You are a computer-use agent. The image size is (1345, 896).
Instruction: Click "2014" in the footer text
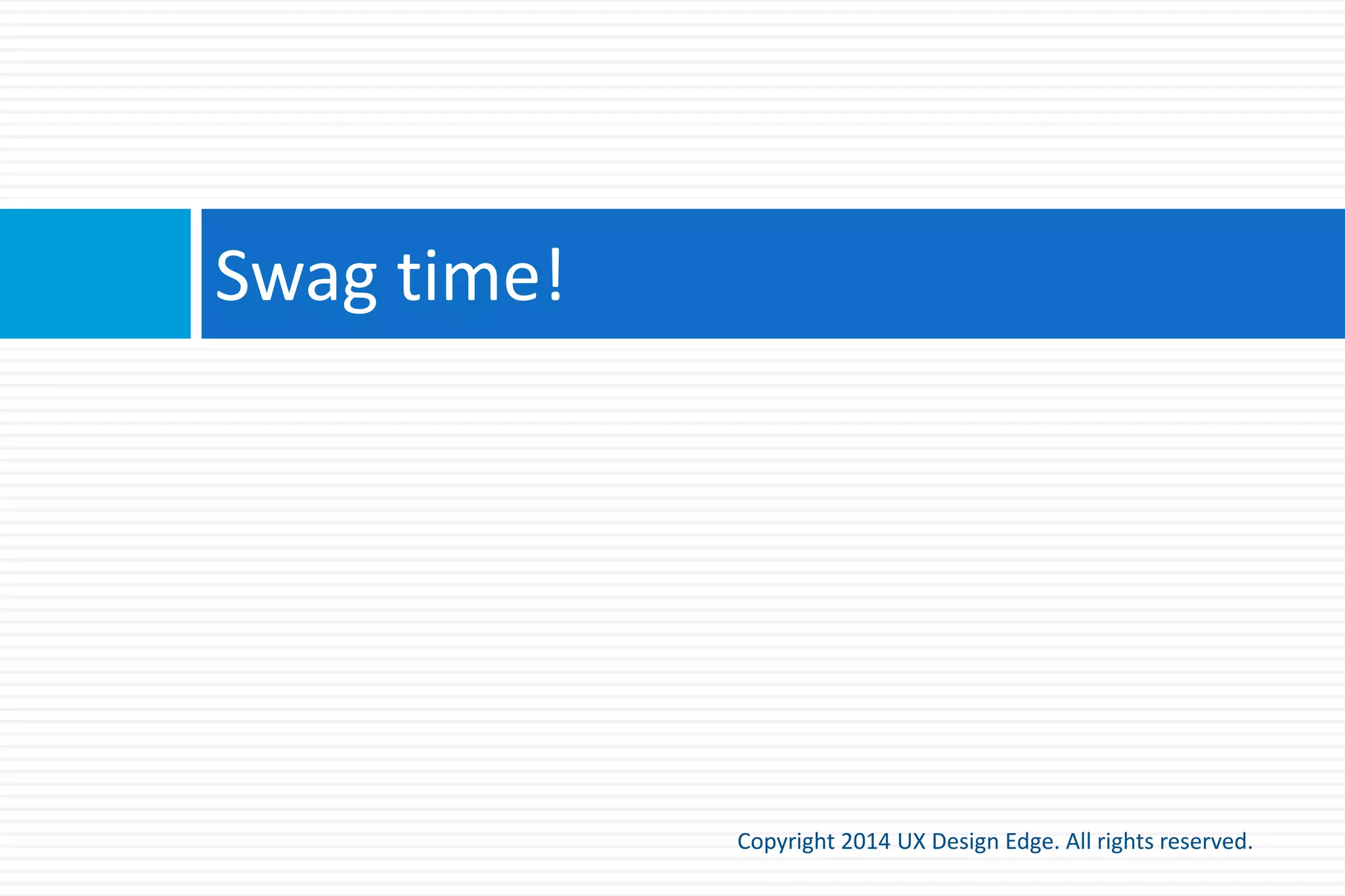pyautogui.click(x=866, y=842)
